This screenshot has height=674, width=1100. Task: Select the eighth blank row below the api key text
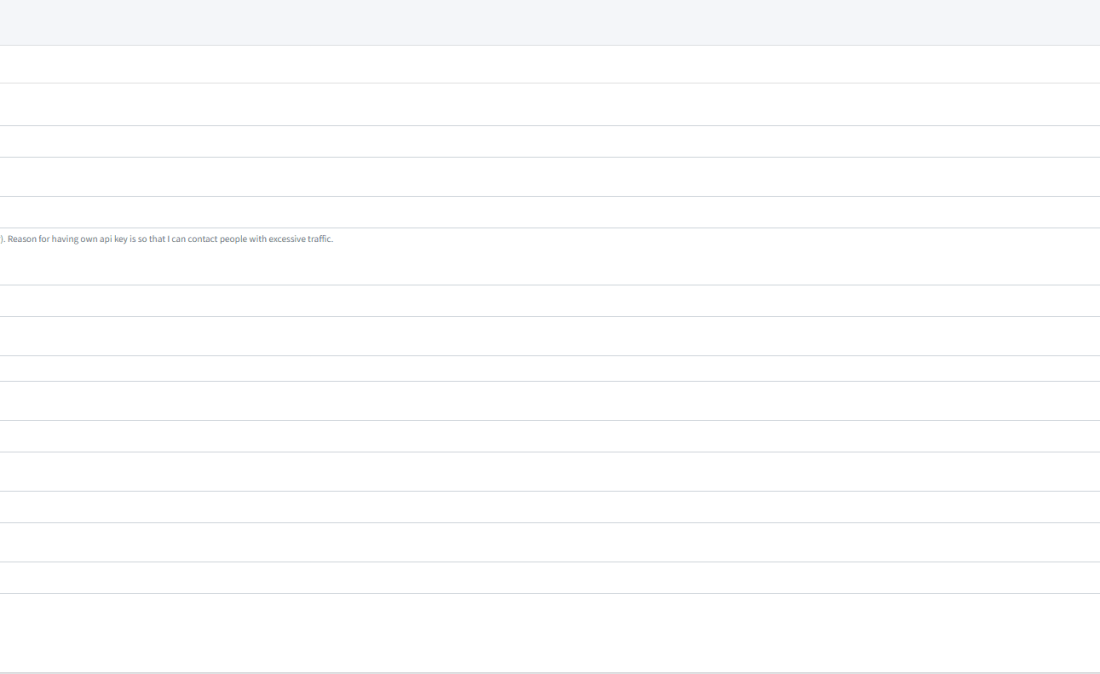click(x=550, y=542)
